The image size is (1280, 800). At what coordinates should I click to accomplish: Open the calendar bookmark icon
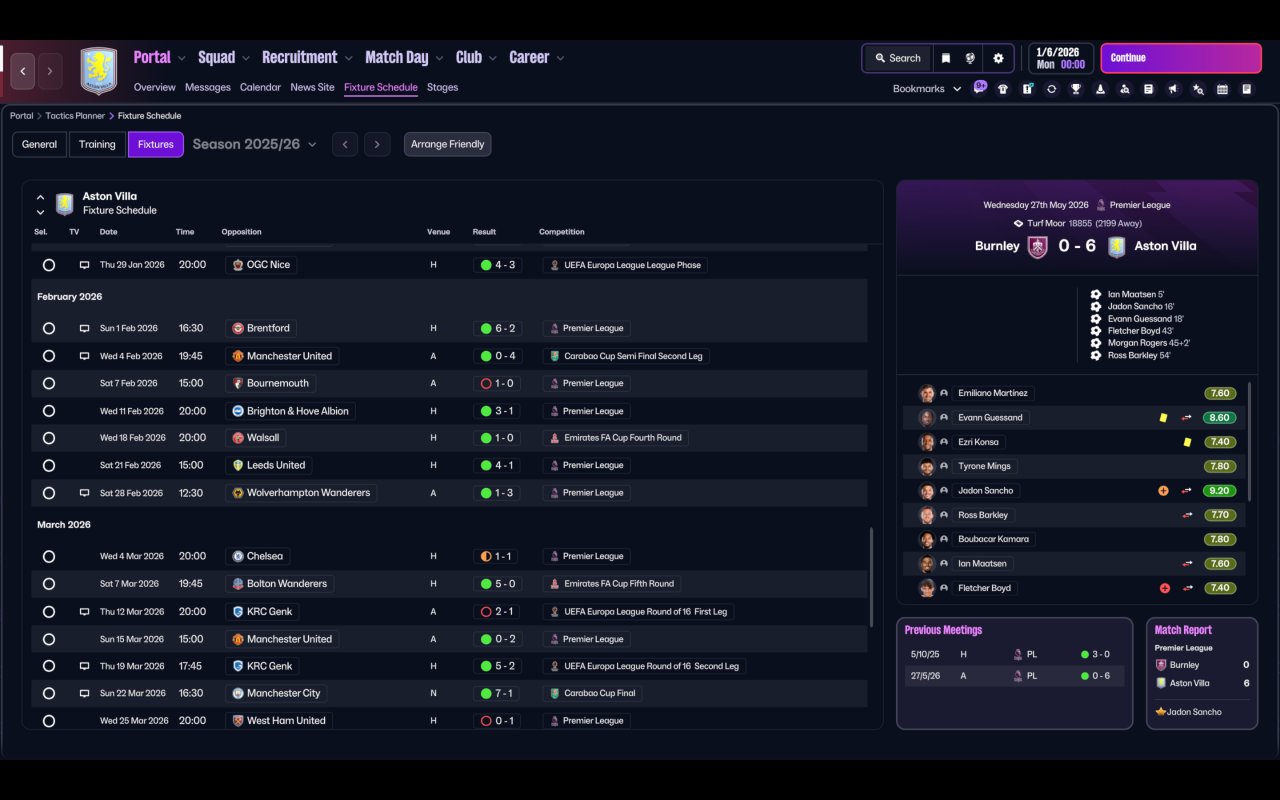coord(1222,89)
